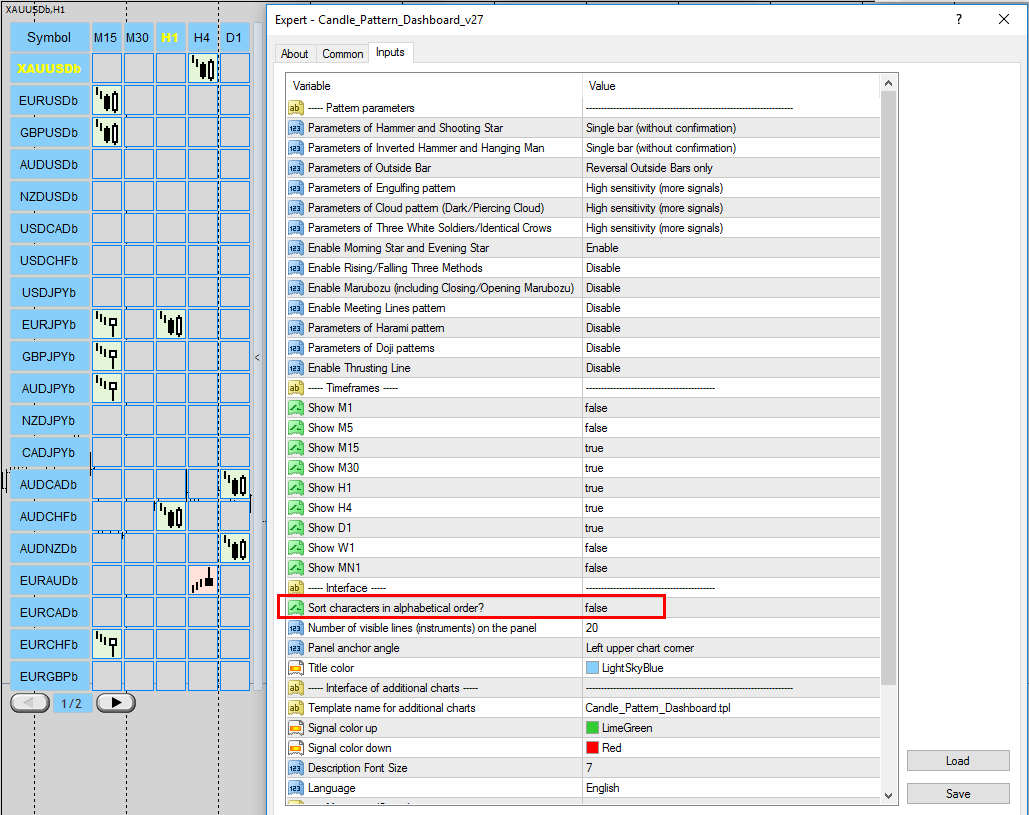
Task: Click the icon beside Parameters of Doji patterns
Action: coord(295,348)
